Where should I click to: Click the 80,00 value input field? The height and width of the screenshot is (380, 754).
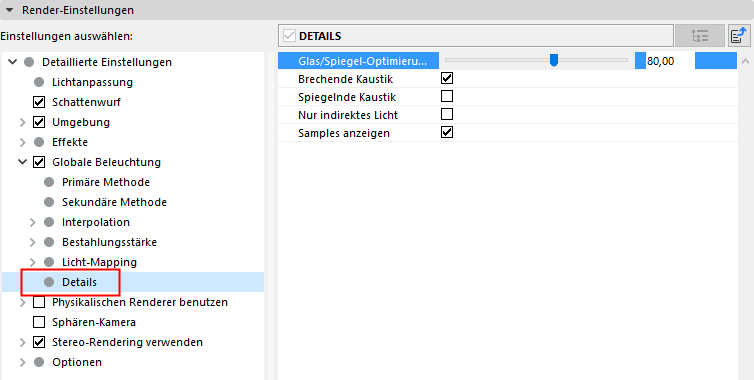[x=670, y=61]
